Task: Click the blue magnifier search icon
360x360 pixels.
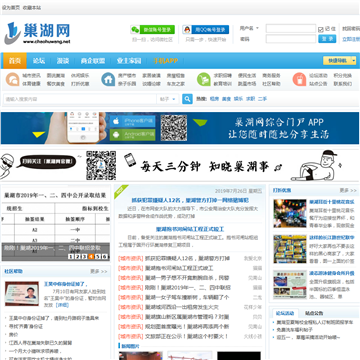Action: (187, 99)
